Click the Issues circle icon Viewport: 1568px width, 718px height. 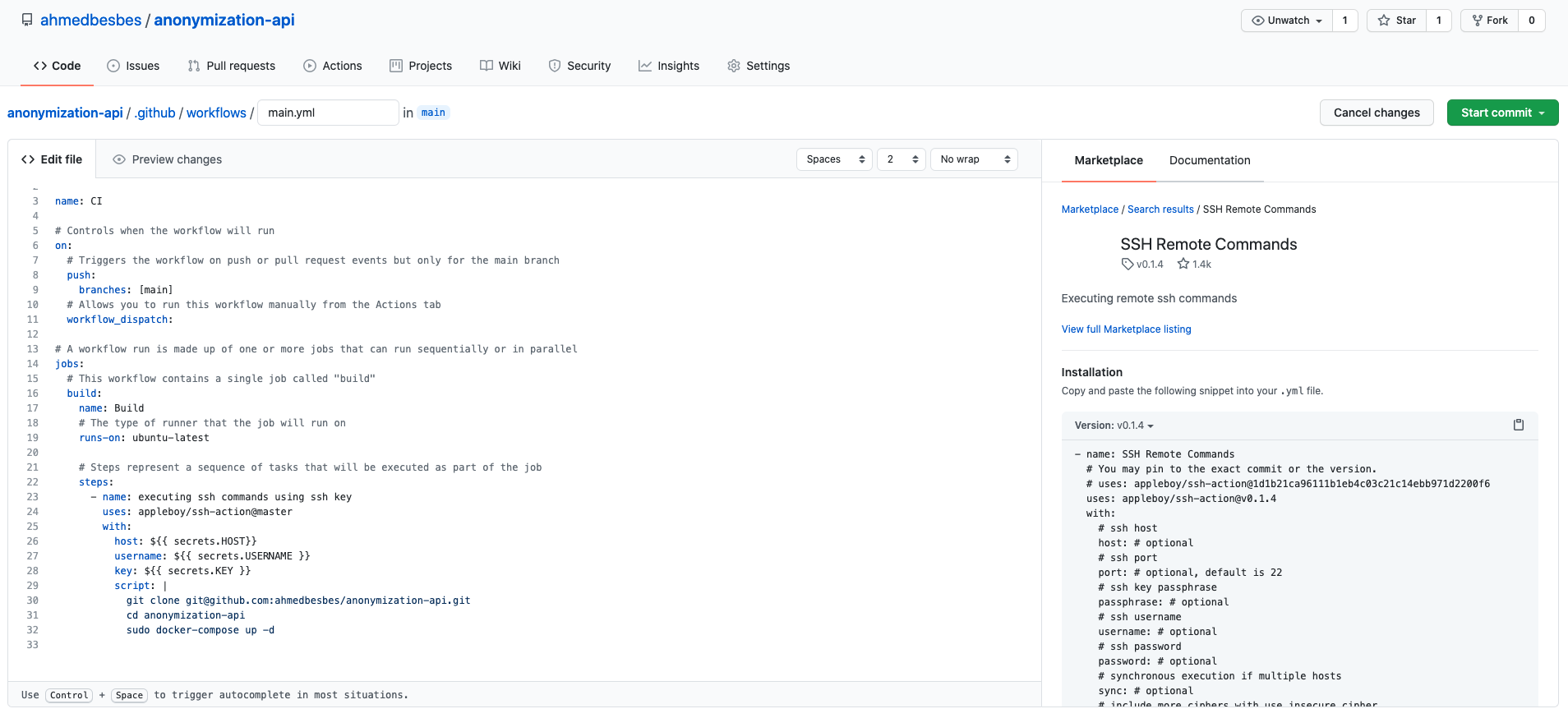click(x=113, y=66)
